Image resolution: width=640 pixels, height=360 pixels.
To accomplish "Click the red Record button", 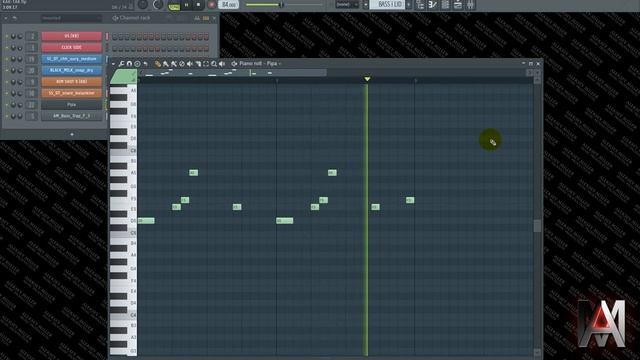I will point(211,4).
